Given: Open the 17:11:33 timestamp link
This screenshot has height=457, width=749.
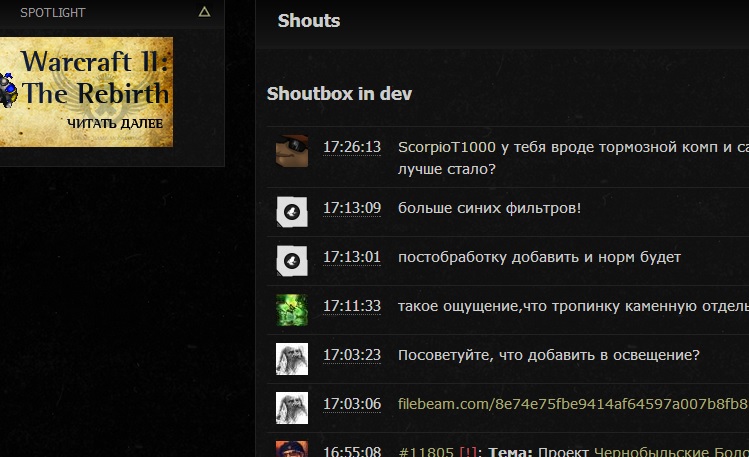Looking at the screenshot, I should (352, 306).
